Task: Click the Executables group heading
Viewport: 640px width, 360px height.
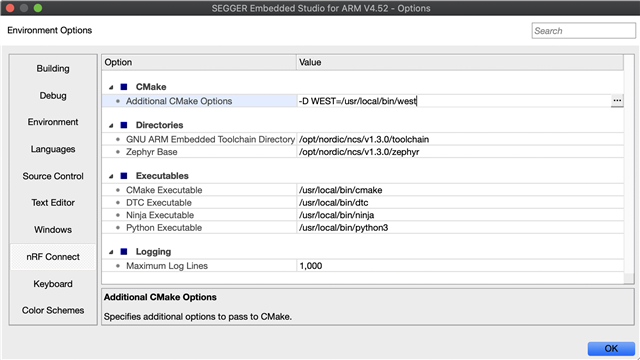Action: pyautogui.click(x=162, y=176)
